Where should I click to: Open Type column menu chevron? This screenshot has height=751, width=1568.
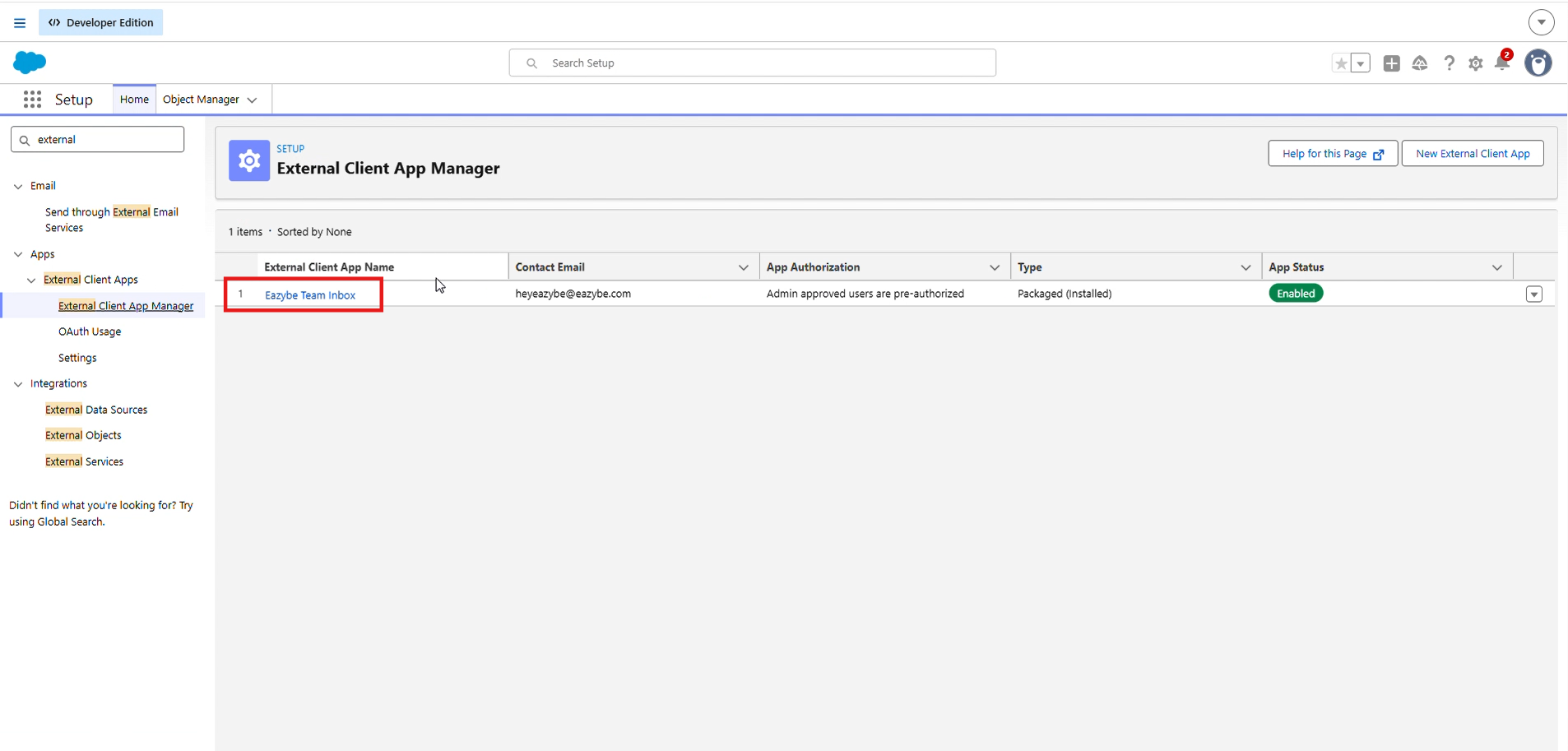point(1246,267)
